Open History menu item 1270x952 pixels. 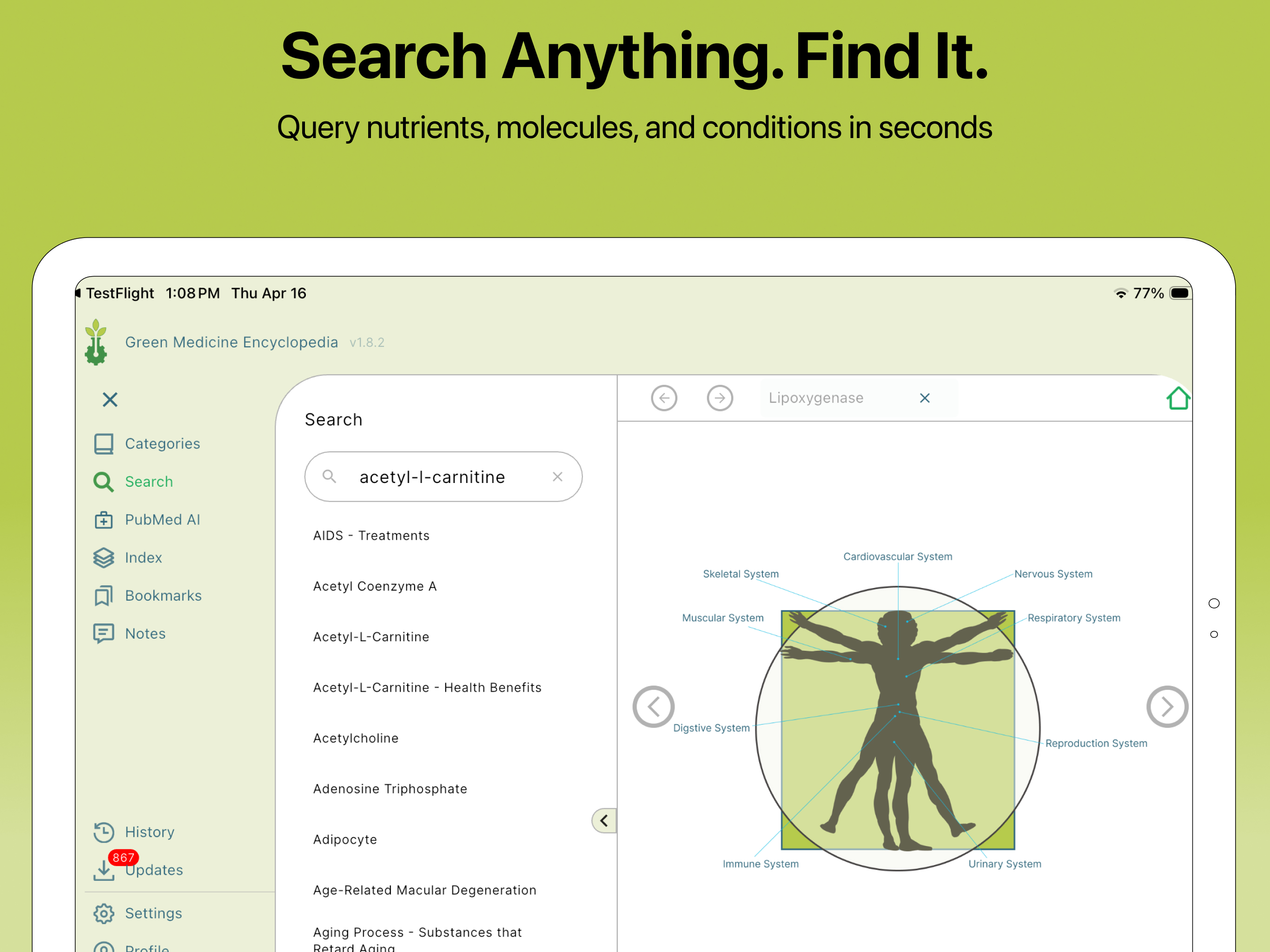pyautogui.click(x=150, y=832)
